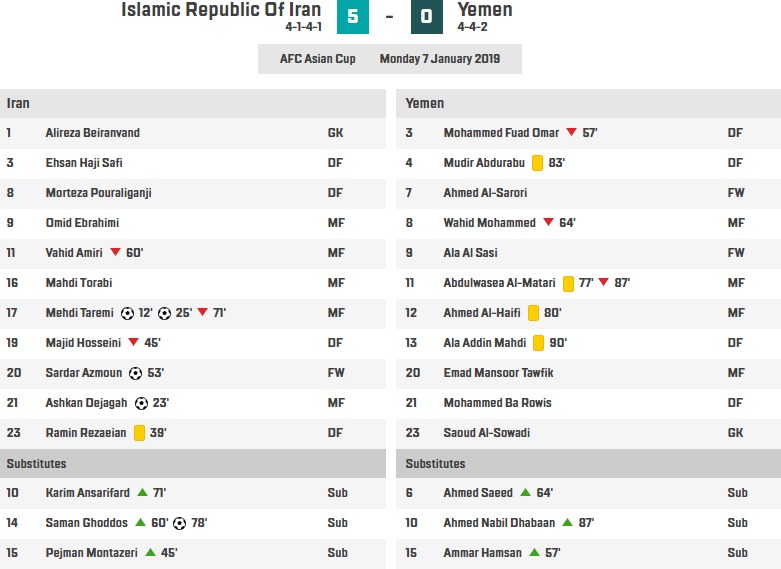This screenshot has height=569, width=781.
Task: Click Karim Ansarifard's green substitution-on arrow
Action: [x=142, y=492]
